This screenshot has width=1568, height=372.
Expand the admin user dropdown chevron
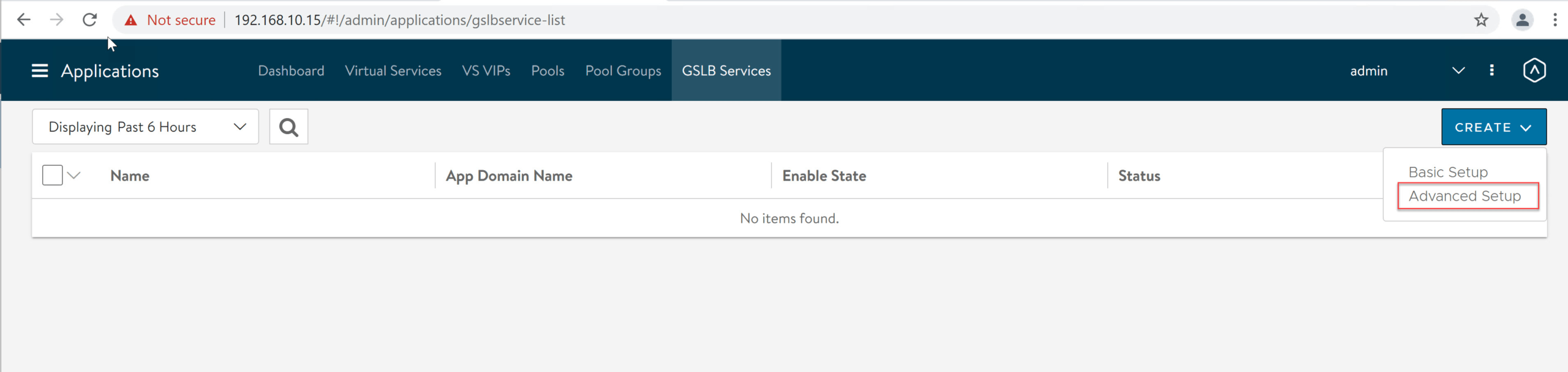(1458, 70)
